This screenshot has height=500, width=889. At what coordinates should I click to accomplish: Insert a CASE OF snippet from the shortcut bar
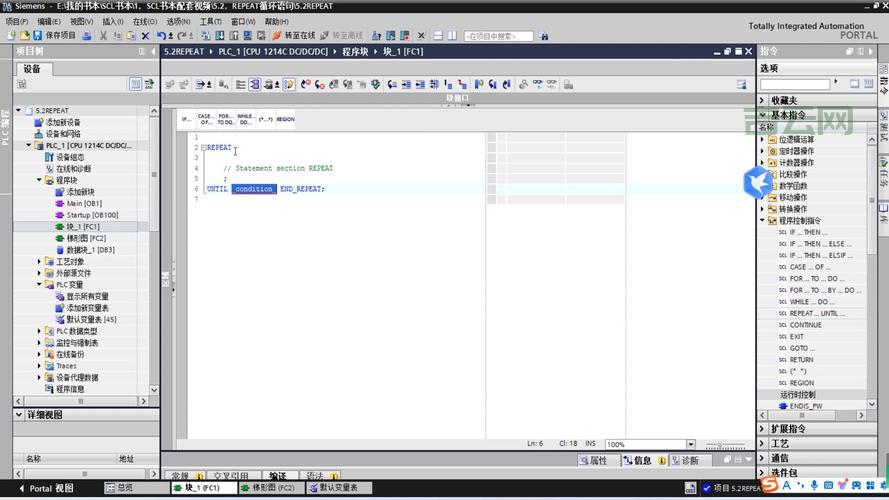(x=205, y=119)
